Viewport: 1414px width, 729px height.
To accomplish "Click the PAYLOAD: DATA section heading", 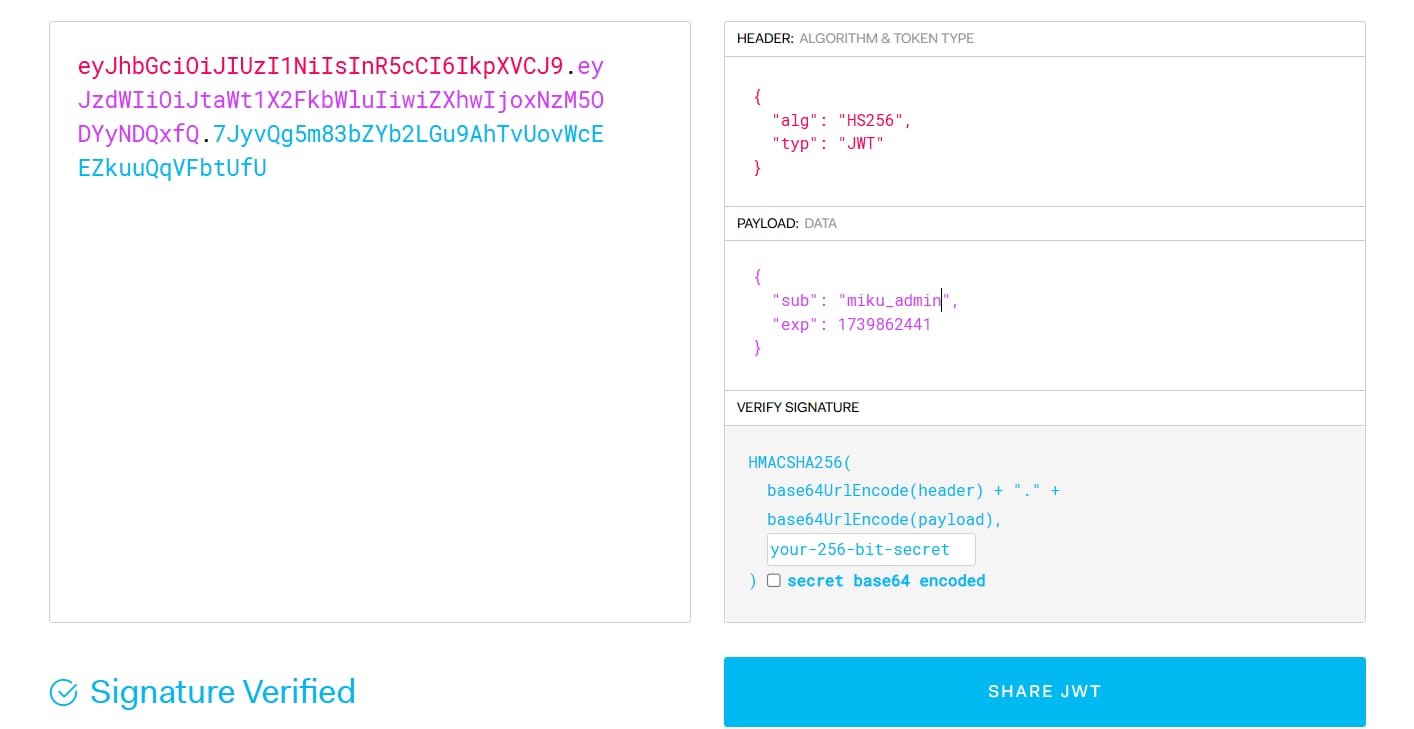I will click(x=787, y=223).
